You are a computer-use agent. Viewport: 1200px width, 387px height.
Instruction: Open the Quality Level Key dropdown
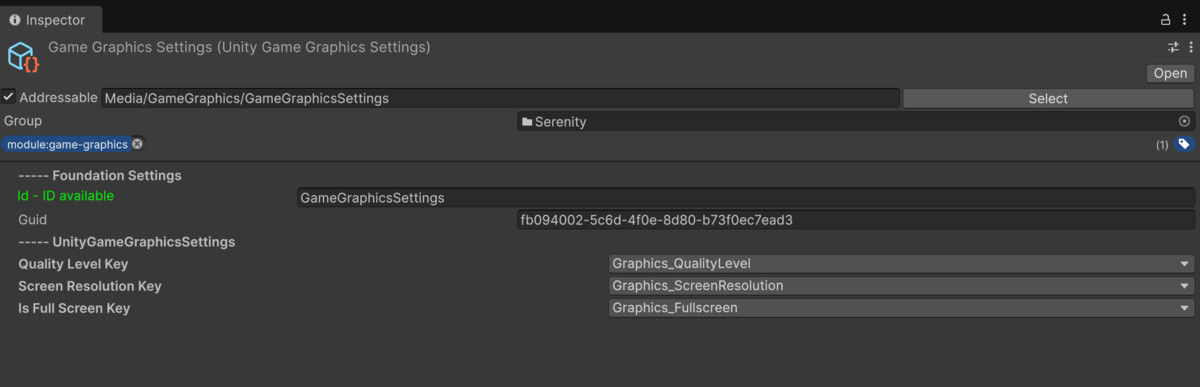pyautogui.click(x=901, y=264)
